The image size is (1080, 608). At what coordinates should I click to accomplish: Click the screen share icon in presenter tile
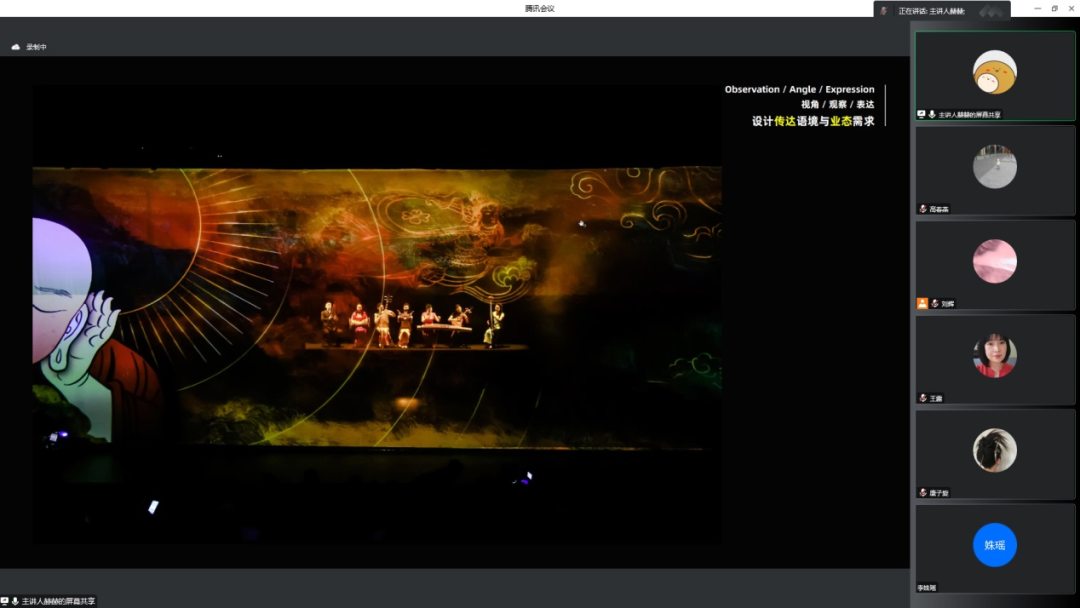[921, 114]
